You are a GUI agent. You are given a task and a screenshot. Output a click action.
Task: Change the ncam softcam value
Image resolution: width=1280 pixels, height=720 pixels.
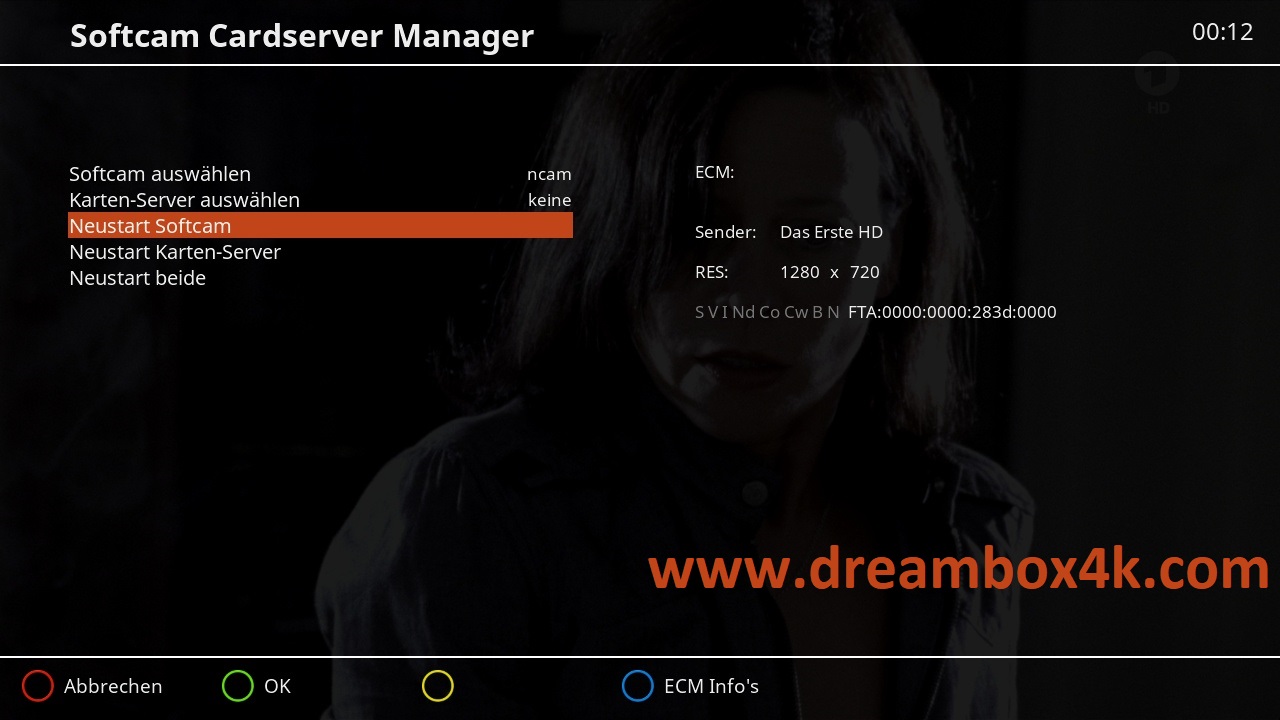[549, 174]
